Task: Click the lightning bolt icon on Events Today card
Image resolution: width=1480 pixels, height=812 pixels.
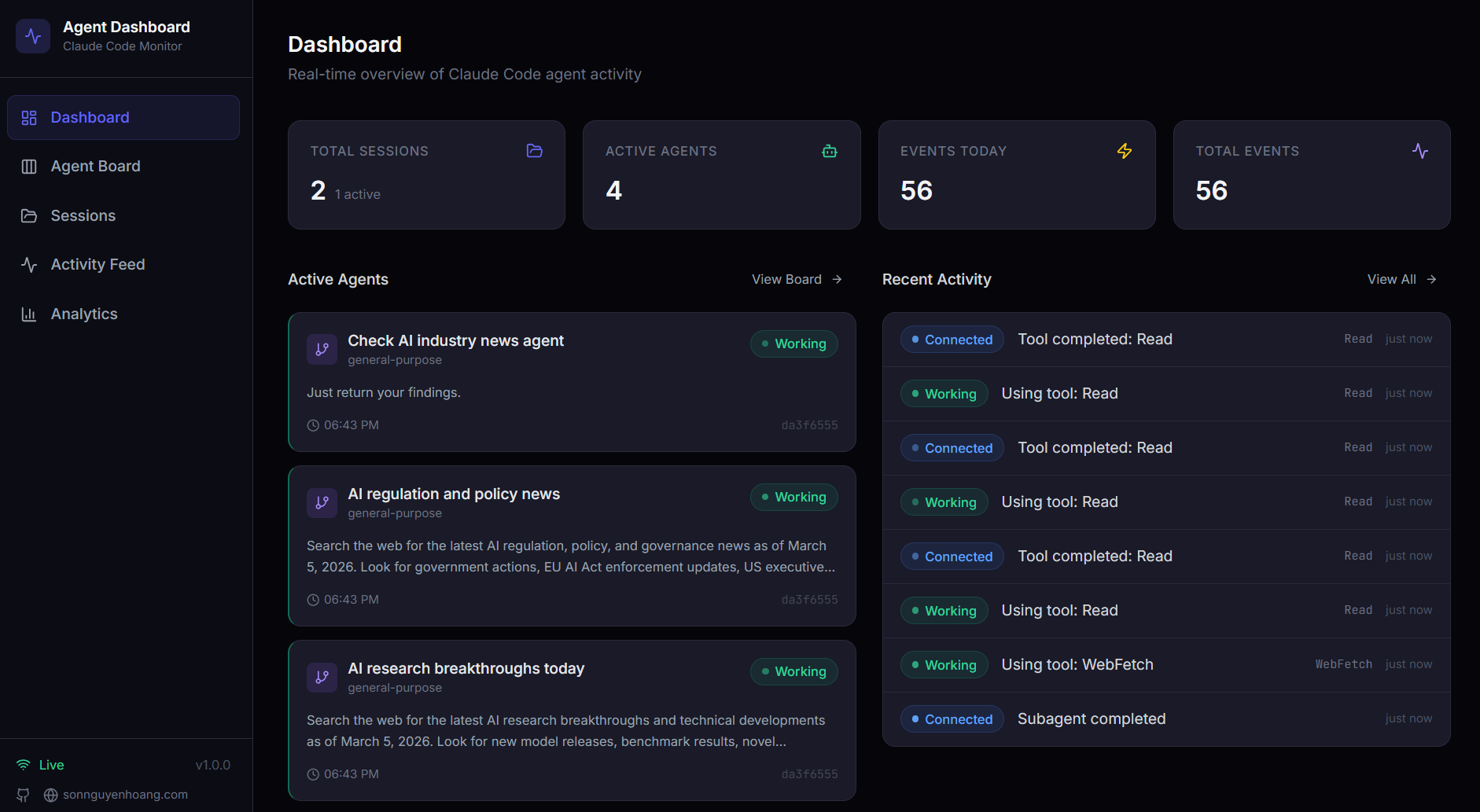Action: coord(1125,151)
